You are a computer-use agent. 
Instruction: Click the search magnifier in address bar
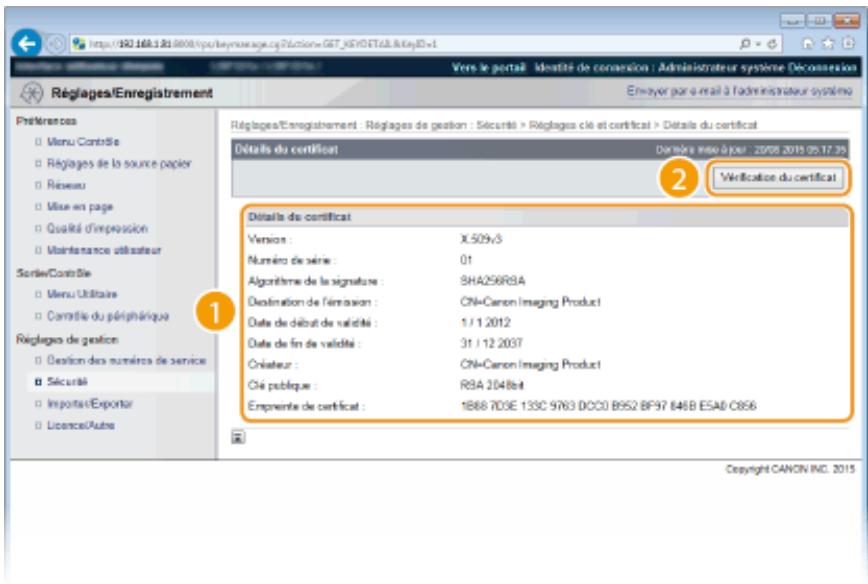[745, 44]
